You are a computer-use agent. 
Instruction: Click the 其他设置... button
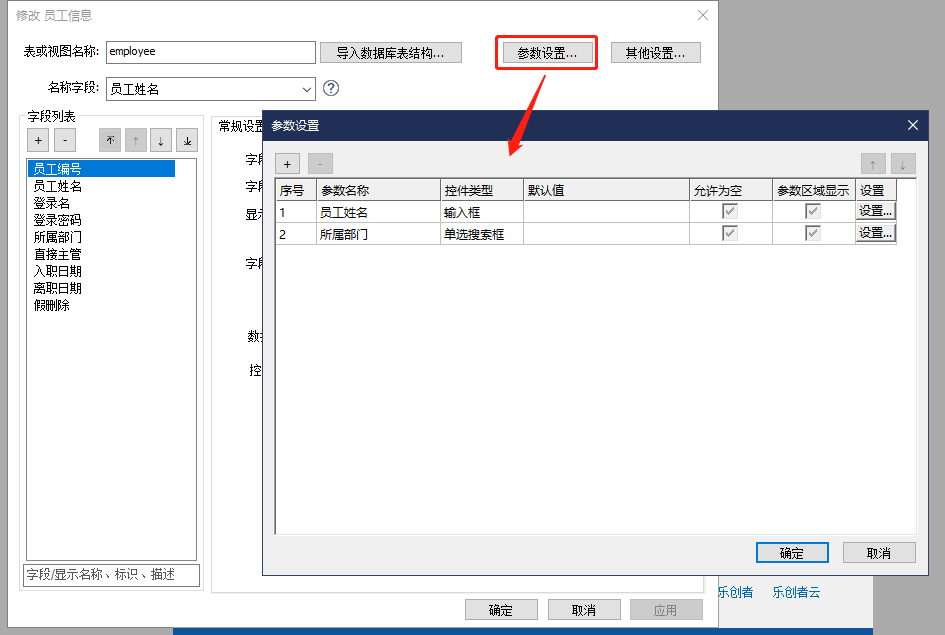pyautogui.click(x=655, y=53)
